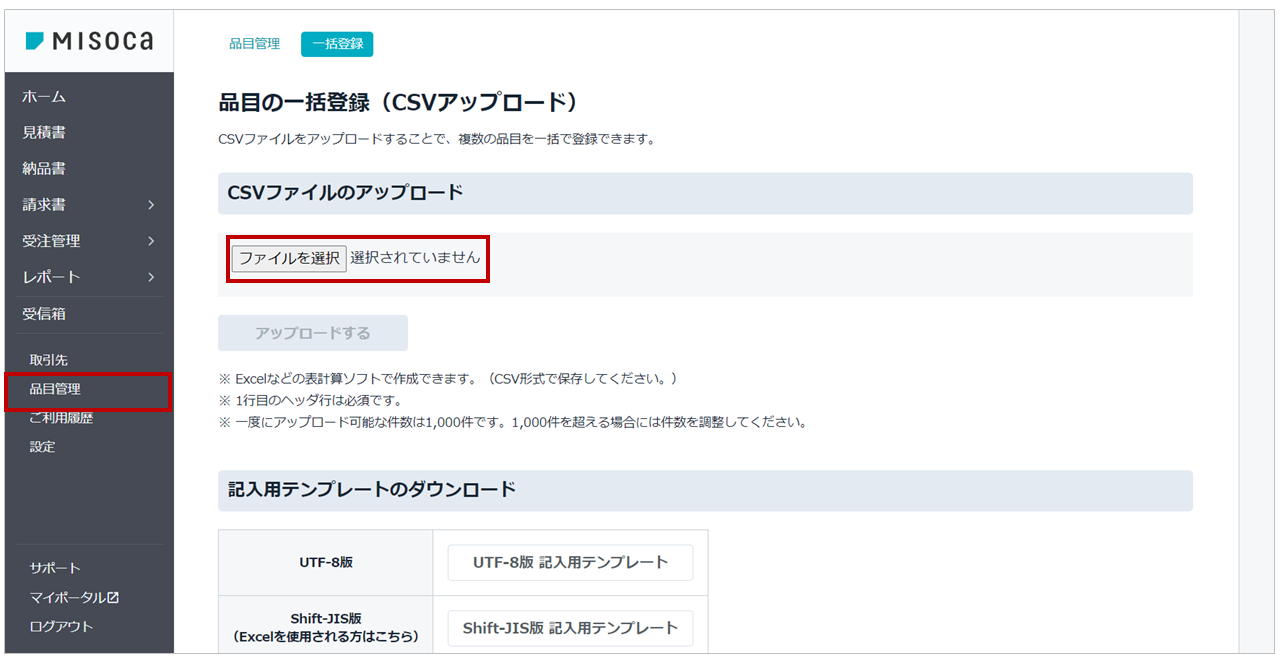Open 設定 in the sidebar
This screenshot has width=1280, height=662.
(x=43, y=447)
